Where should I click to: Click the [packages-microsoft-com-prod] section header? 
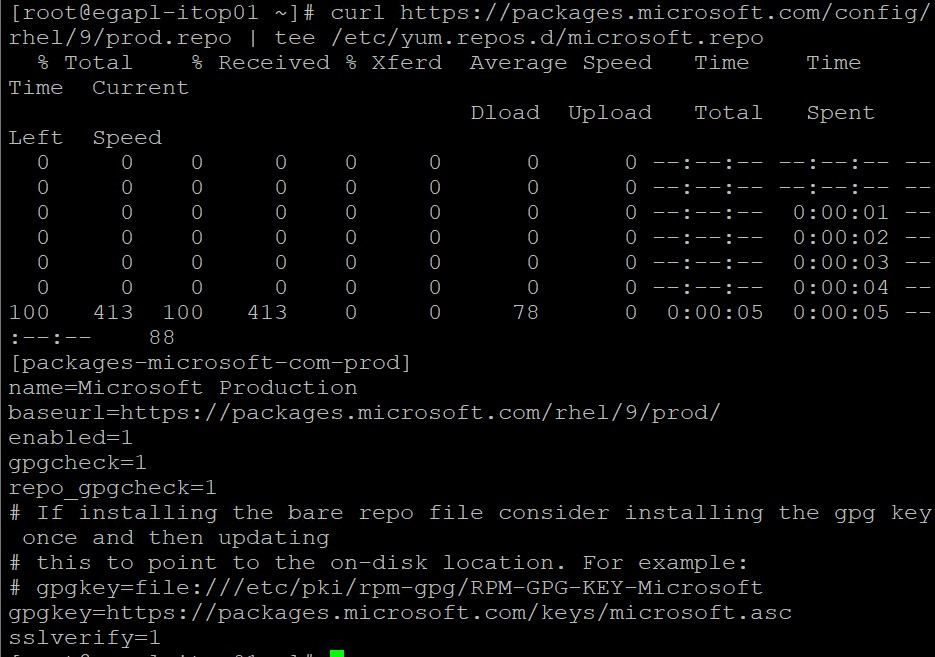coord(210,362)
